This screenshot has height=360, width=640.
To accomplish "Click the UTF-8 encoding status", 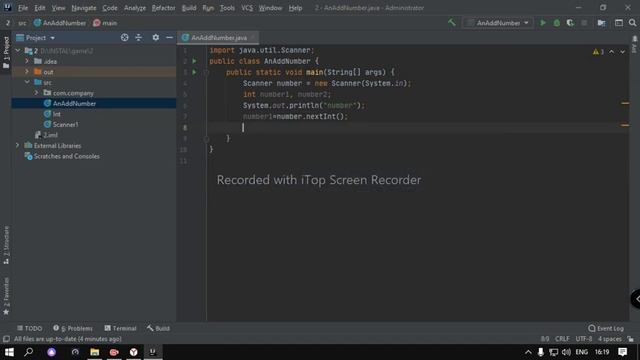I will click(583, 339).
